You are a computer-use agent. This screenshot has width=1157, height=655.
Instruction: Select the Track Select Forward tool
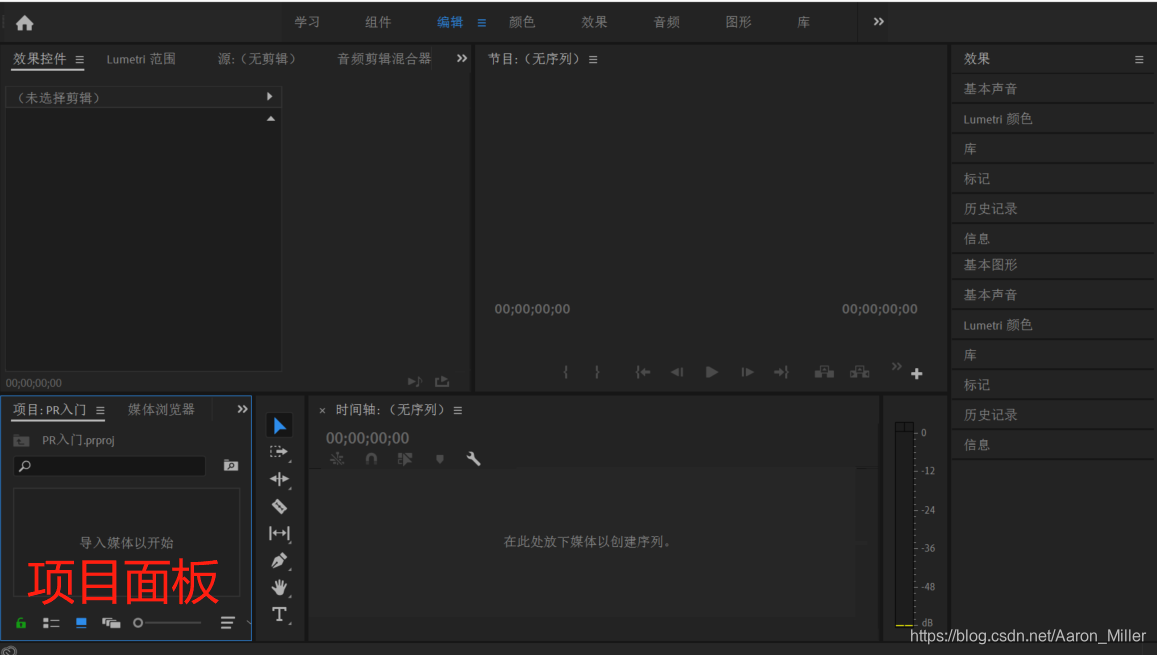(279, 452)
